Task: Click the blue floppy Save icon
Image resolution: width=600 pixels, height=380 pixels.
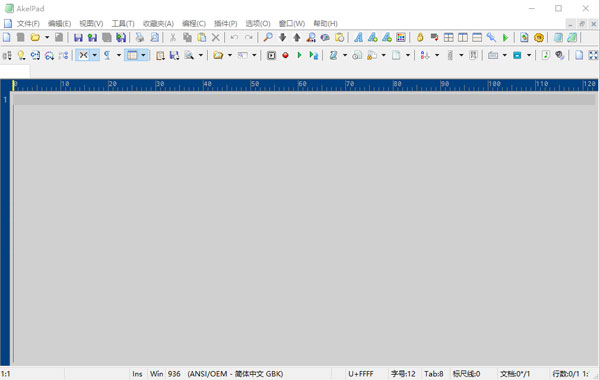Action: point(78,38)
